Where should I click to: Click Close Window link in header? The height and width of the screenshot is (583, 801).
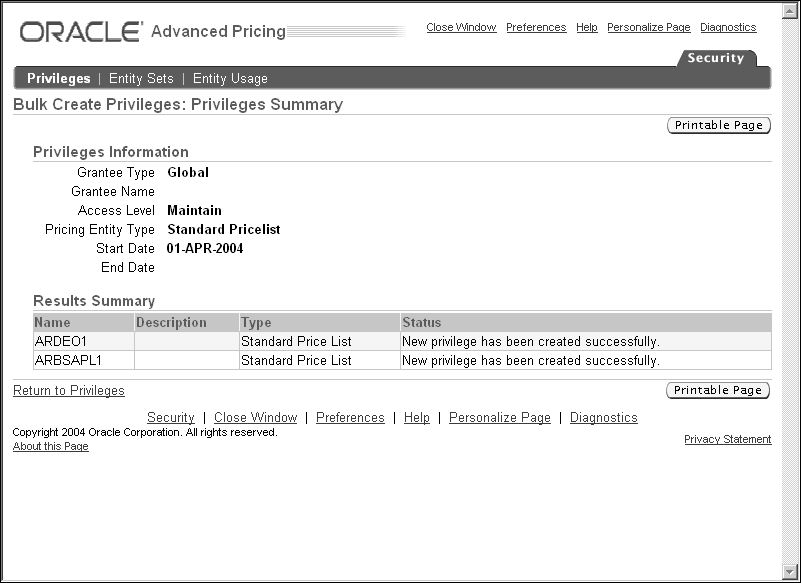tap(461, 27)
